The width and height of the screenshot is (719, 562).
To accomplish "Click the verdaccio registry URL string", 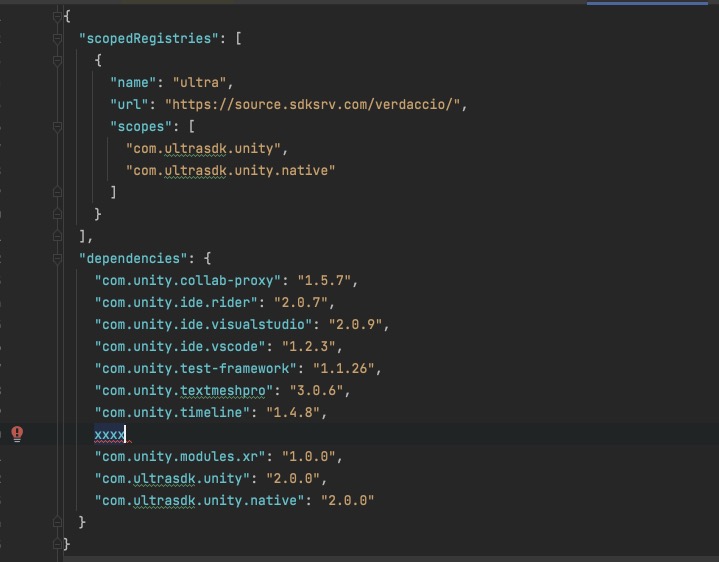I will coord(316,104).
